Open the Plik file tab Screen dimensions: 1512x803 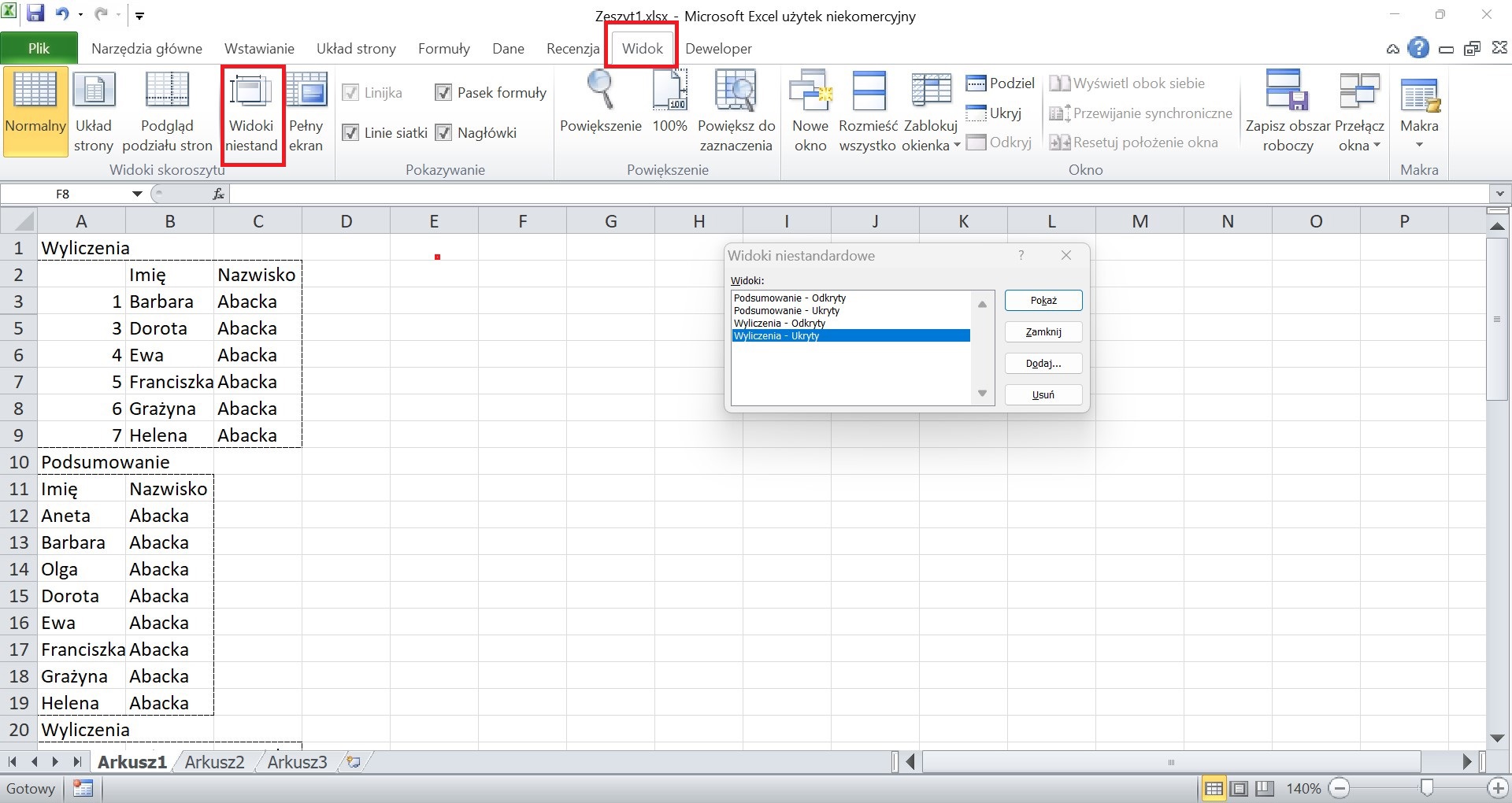pyautogui.click(x=39, y=48)
